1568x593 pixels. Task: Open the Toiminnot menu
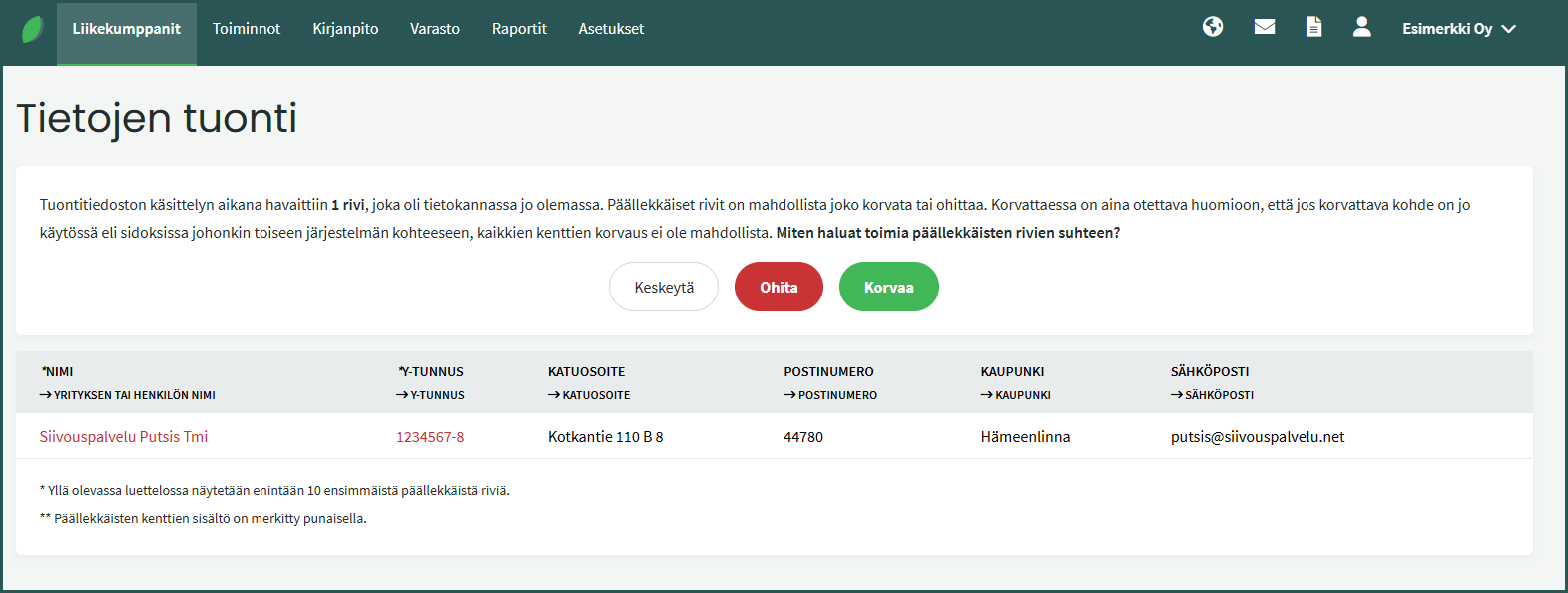point(247,29)
